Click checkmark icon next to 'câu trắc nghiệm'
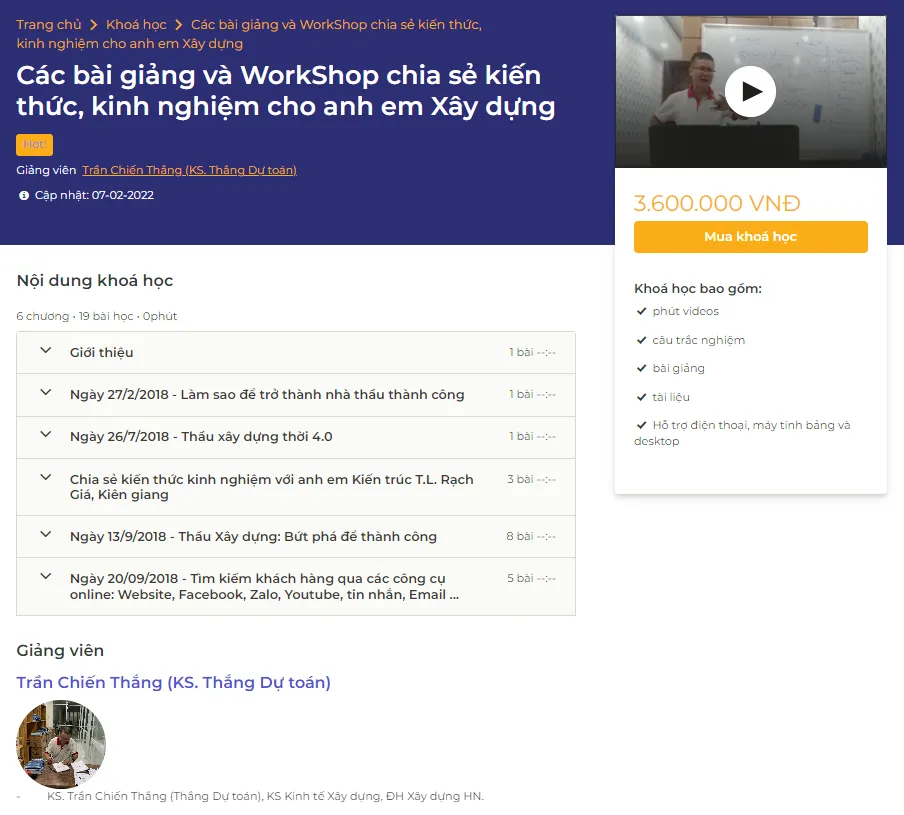Viewport: 904px width, 815px height. tap(641, 340)
